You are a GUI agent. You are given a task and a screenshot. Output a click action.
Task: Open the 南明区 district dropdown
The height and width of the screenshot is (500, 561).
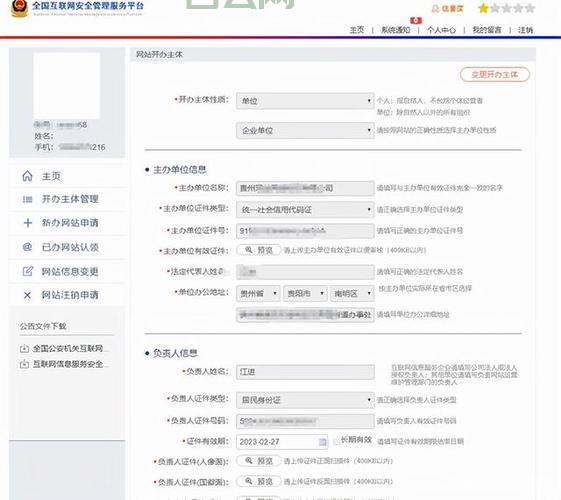pos(352,294)
